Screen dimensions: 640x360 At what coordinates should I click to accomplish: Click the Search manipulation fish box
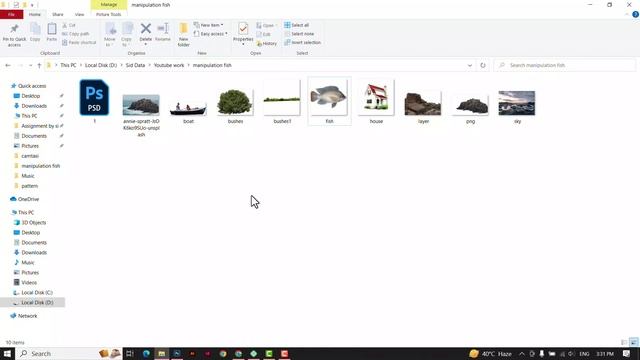pyautogui.click(x=564, y=65)
